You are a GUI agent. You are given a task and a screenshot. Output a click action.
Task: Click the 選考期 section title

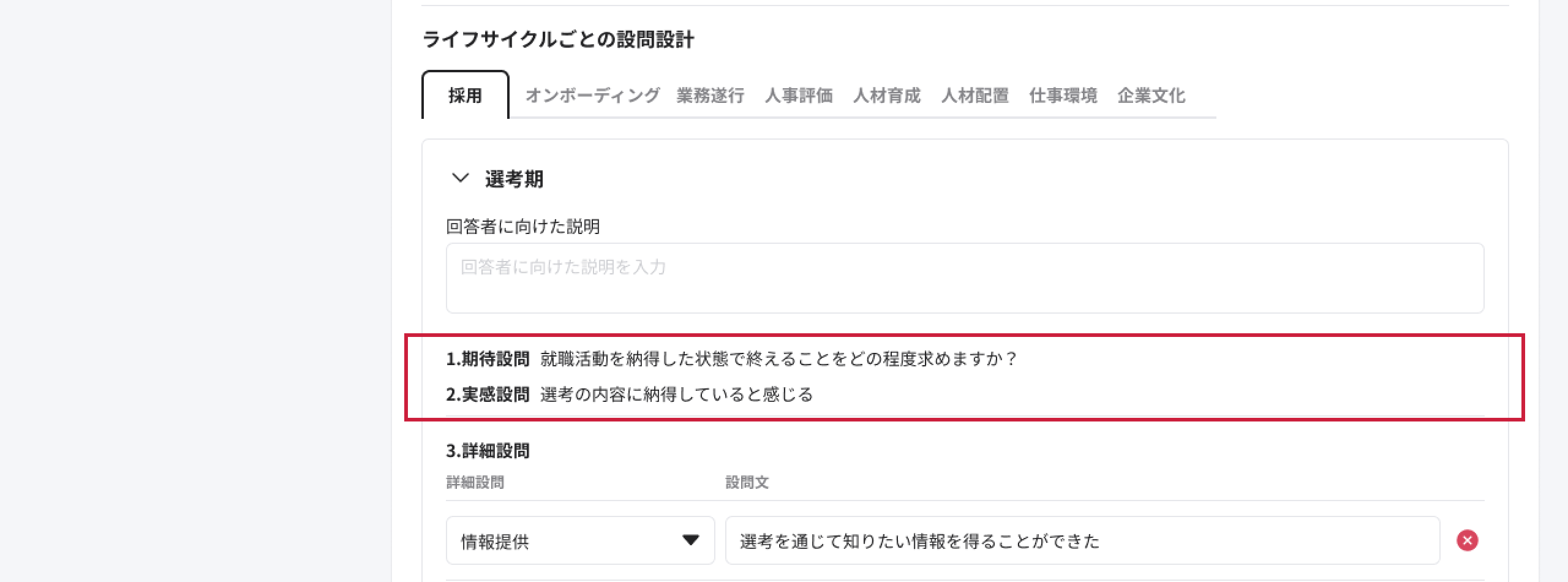click(514, 179)
